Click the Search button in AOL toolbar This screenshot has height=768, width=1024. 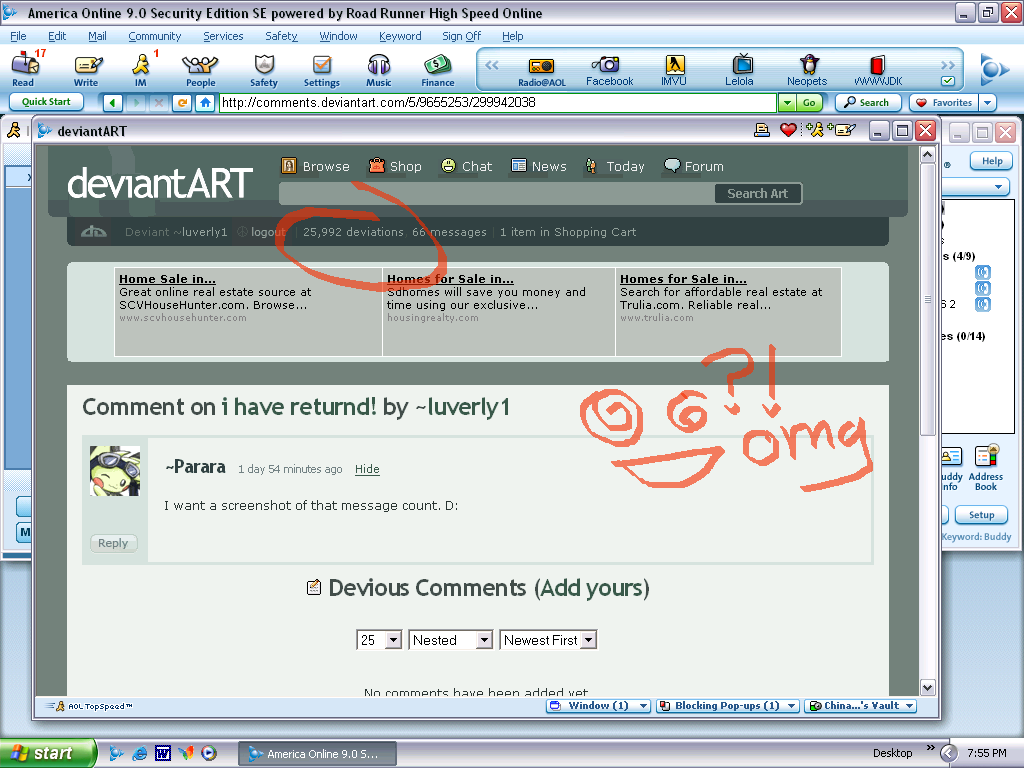coord(868,103)
